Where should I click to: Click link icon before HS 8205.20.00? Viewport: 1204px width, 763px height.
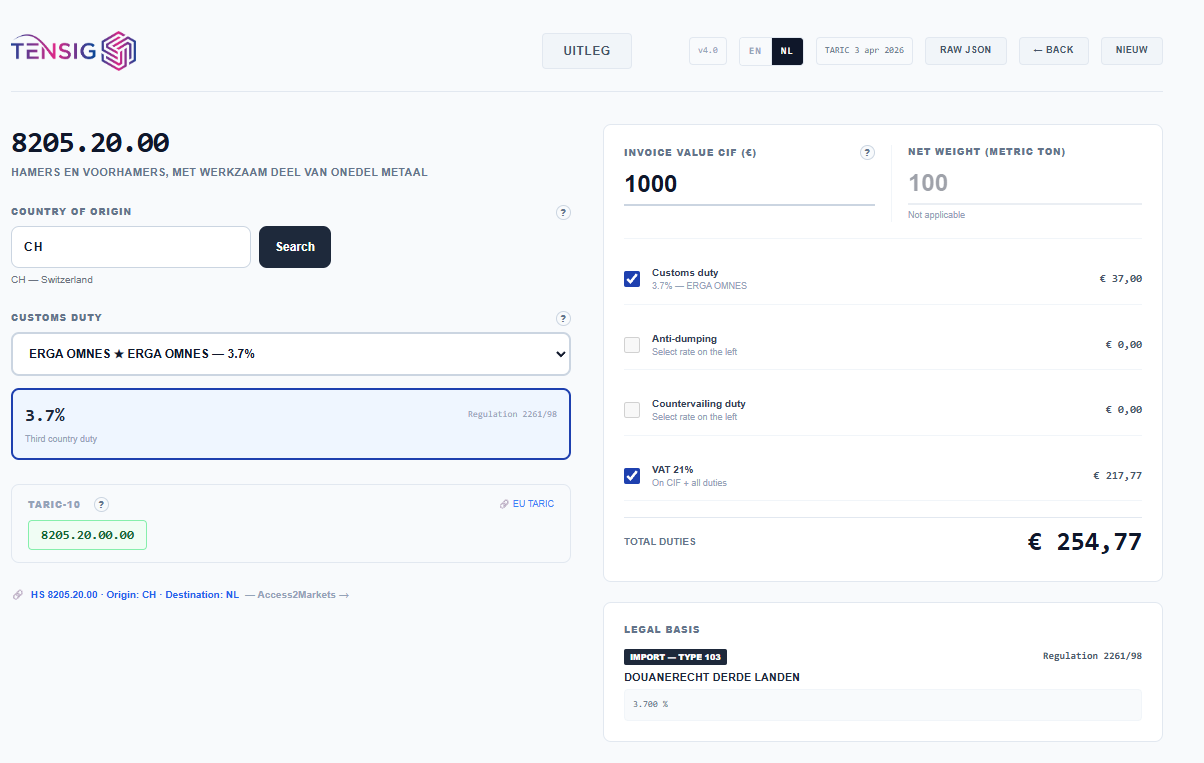(x=18, y=595)
